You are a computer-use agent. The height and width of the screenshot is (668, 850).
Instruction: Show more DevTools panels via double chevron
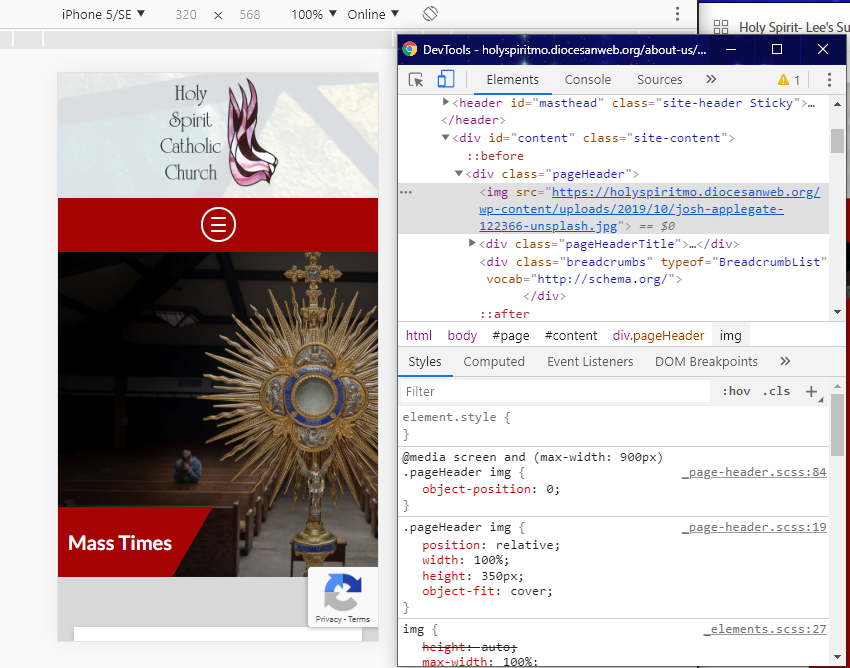(x=711, y=80)
